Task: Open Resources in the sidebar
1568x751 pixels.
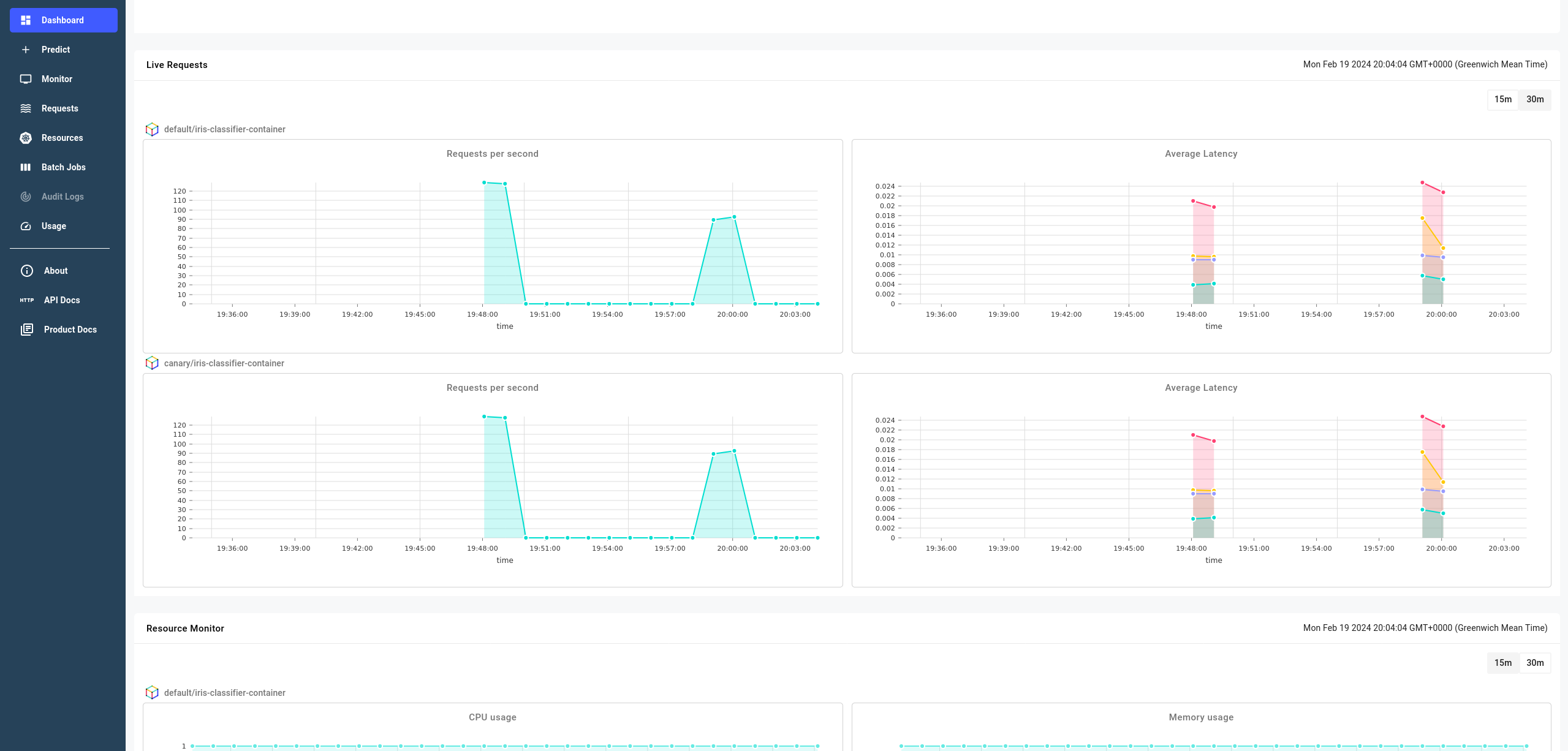Action: click(64, 138)
